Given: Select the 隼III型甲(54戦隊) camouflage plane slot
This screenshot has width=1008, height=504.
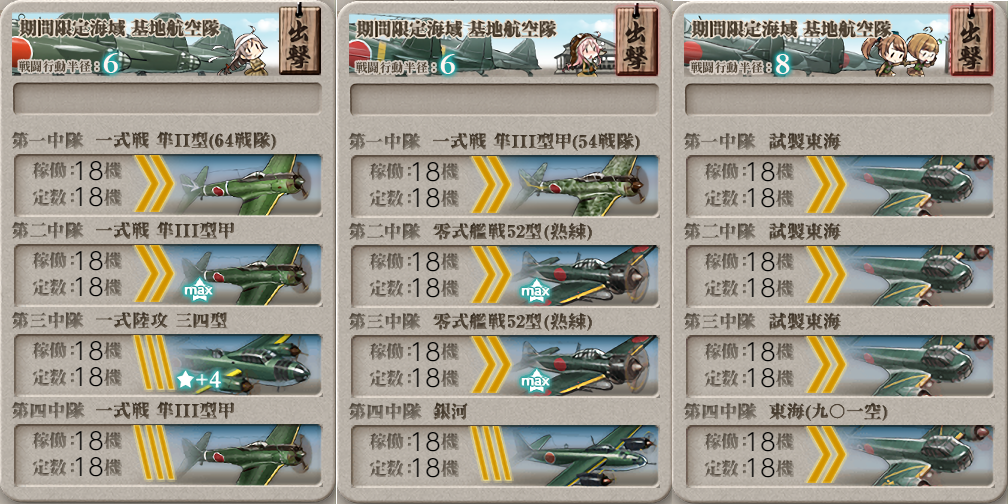Looking at the screenshot, I should click(503, 185).
